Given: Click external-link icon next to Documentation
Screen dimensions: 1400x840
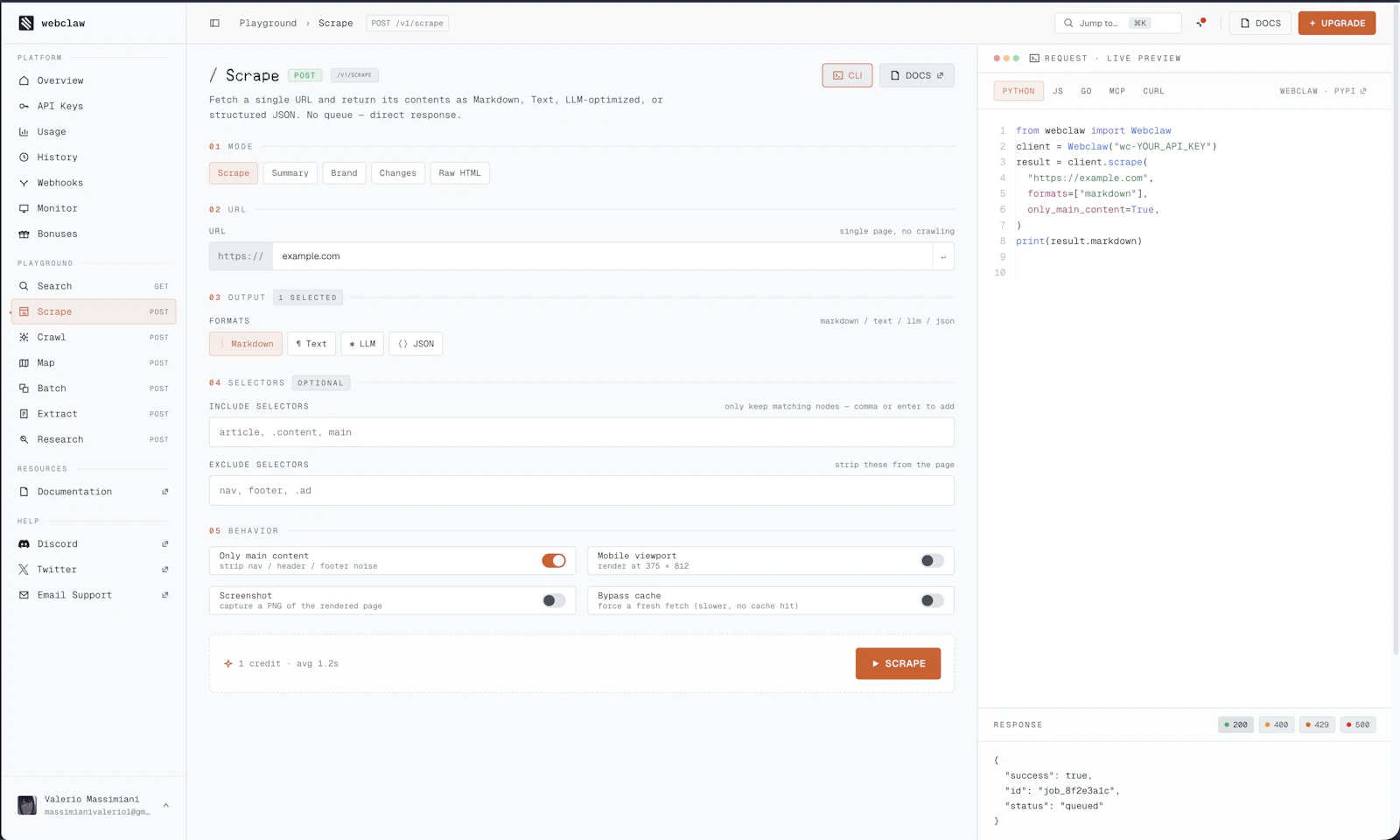Looking at the screenshot, I should pos(165,492).
